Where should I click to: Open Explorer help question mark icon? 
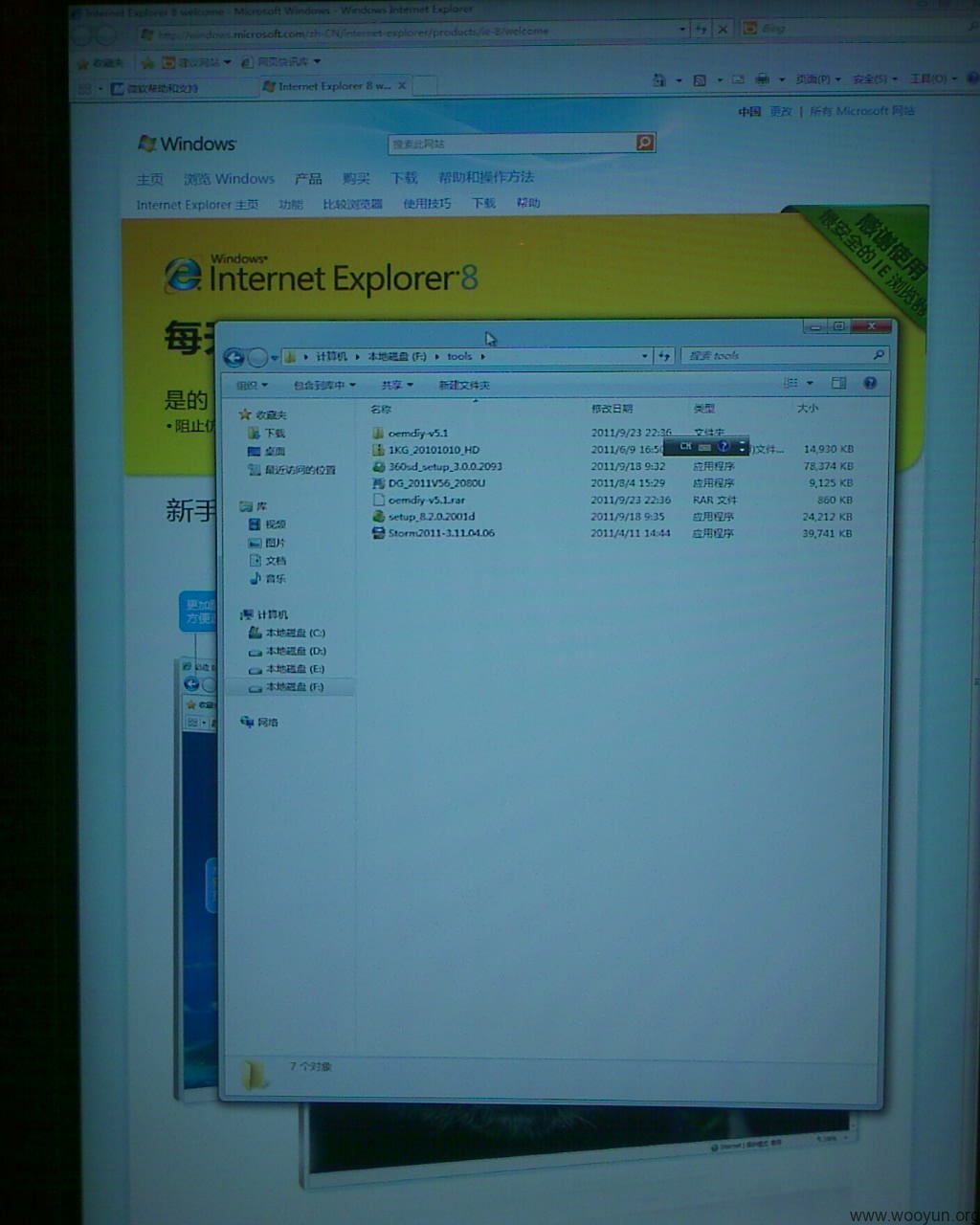pos(870,383)
